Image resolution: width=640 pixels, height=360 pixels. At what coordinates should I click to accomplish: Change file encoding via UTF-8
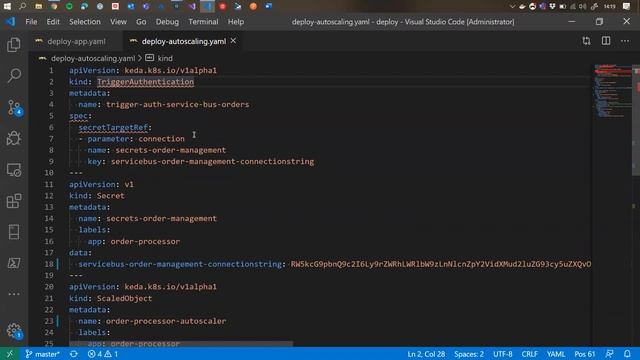click(x=502, y=354)
